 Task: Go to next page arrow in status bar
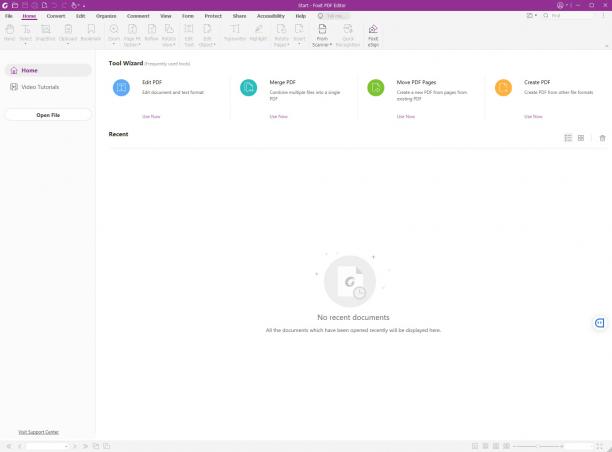tap(75, 446)
